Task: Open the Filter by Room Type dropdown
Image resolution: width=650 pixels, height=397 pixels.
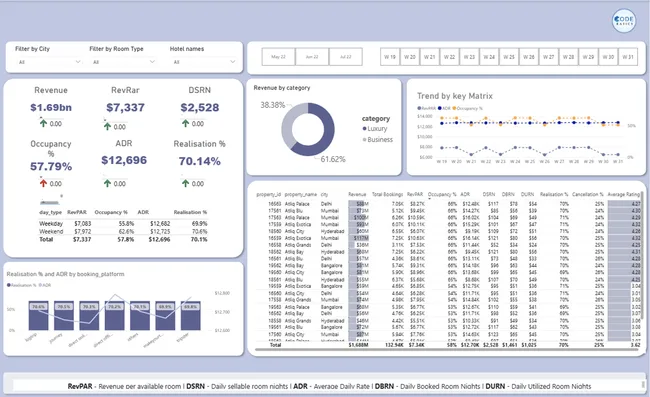Action: [123, 62]
